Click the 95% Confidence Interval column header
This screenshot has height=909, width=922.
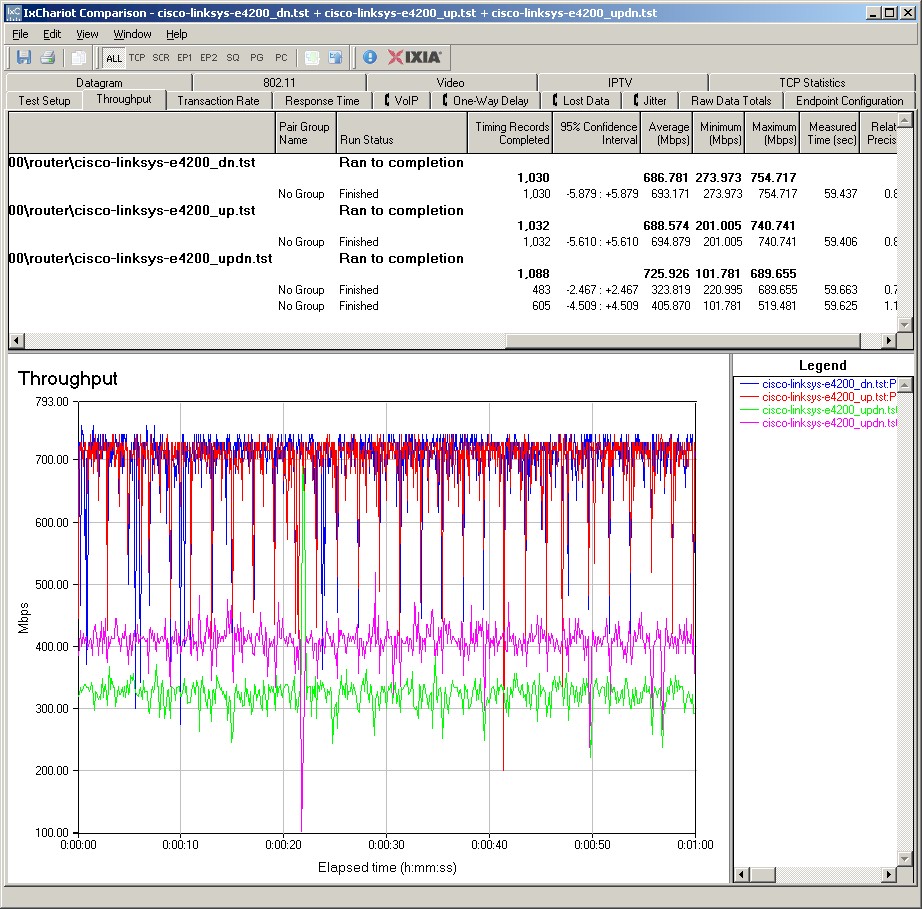coord(597,133)
